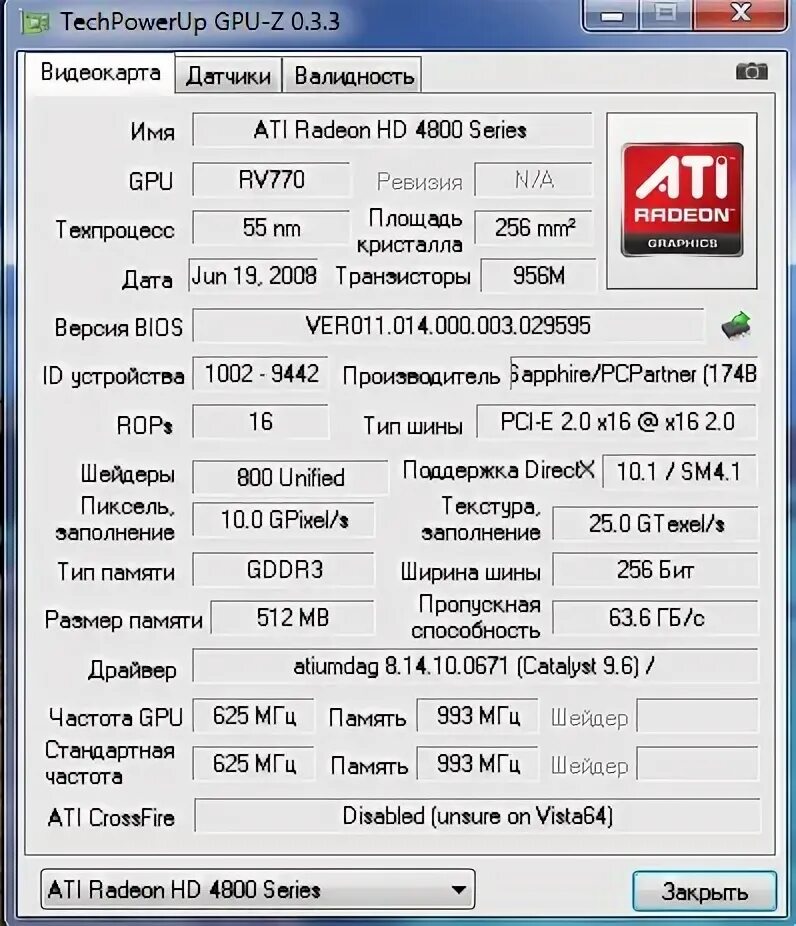Image resolution: width=796 pixels, height=926 pixels.
Task: Click the Тип шины field PCI-E 2.0
Action: (616, 422)
